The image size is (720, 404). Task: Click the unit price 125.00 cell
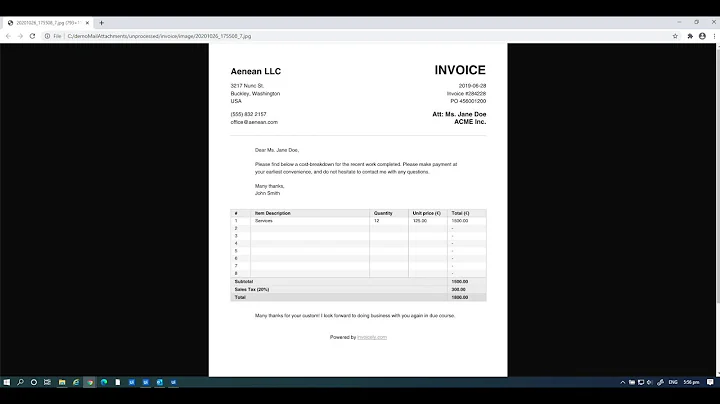[420, 221]
